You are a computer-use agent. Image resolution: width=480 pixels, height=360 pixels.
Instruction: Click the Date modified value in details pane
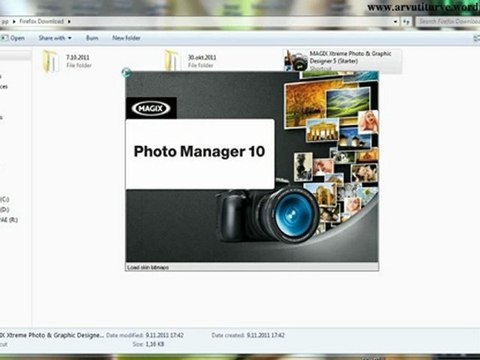pyautogui.click(x=164, y=335)
